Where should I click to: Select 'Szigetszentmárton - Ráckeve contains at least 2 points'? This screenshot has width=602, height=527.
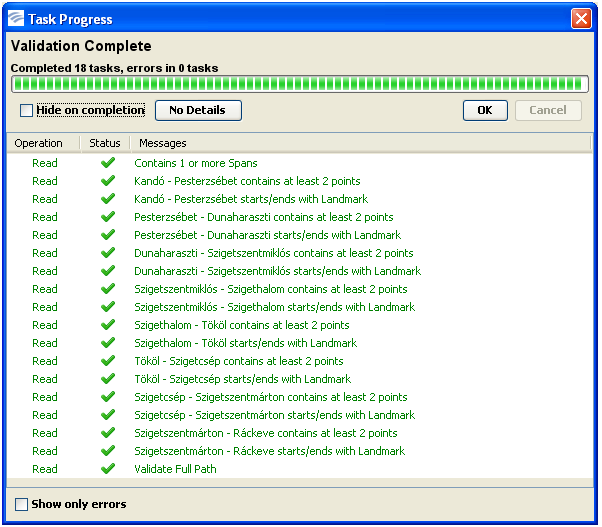pos(266,433)
